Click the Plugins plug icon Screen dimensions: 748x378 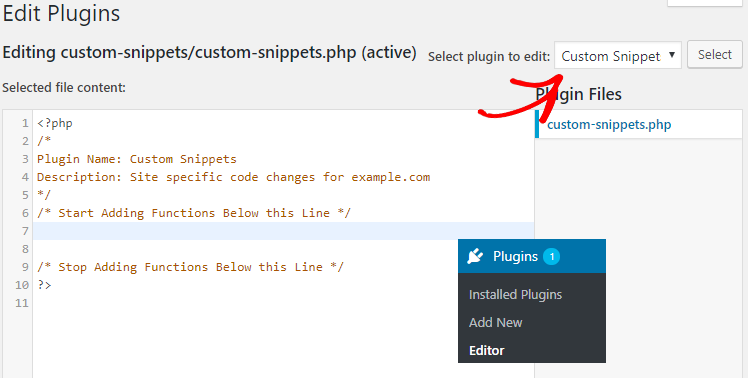coord(475,256)
